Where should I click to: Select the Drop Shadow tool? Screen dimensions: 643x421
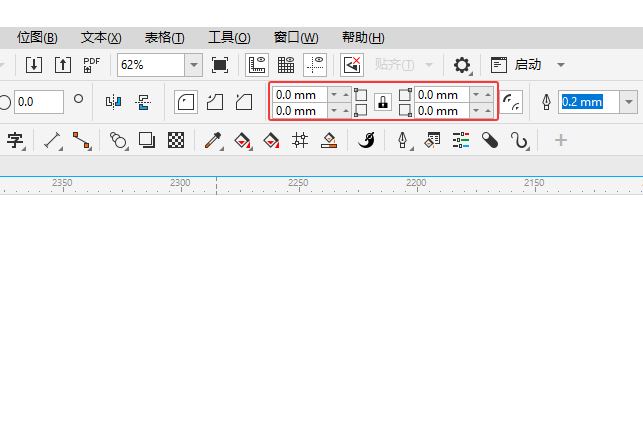pos(147,140)
